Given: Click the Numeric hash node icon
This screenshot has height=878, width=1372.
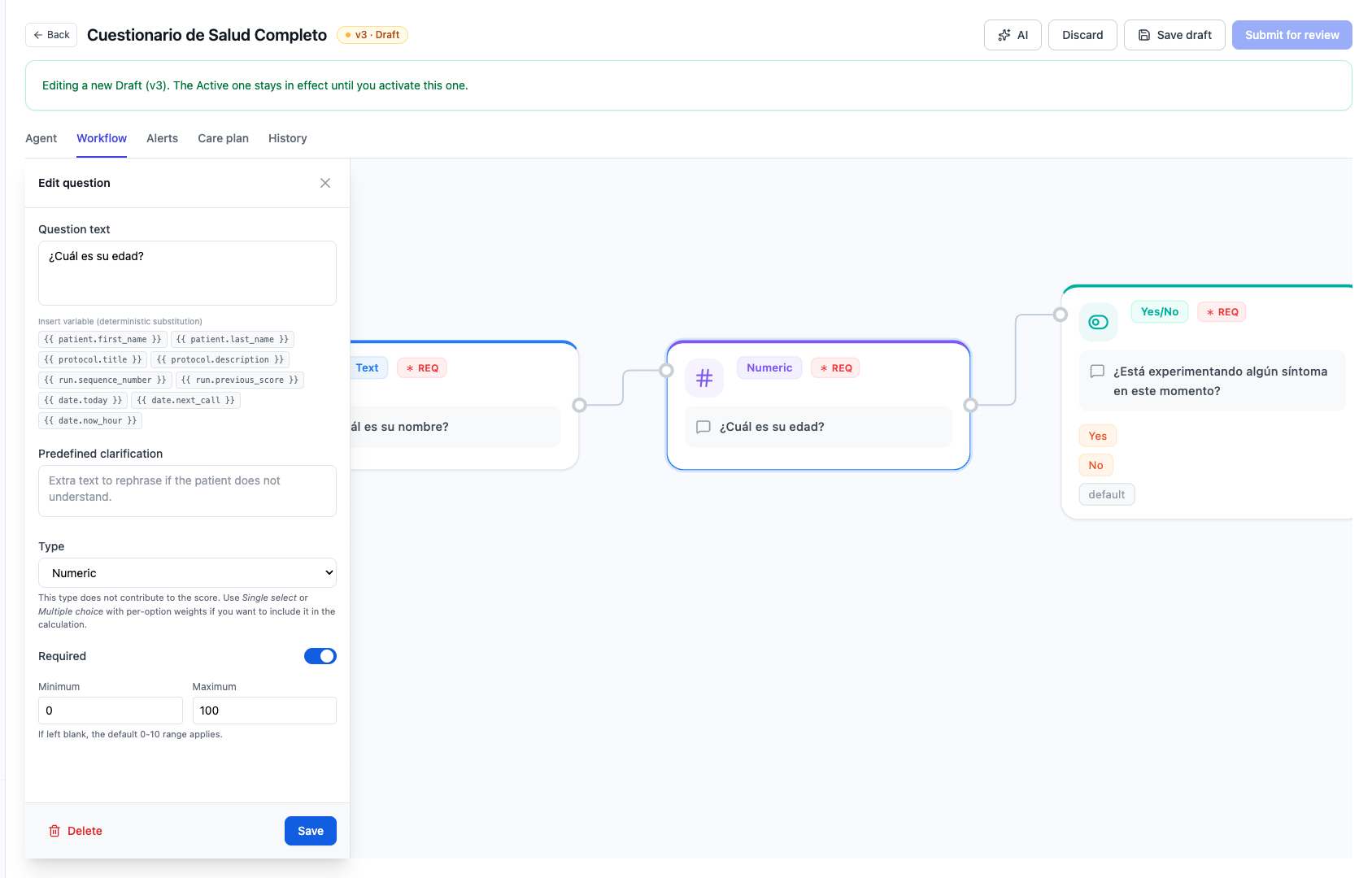Looking at the screenshot, I should tap(704, 378).
